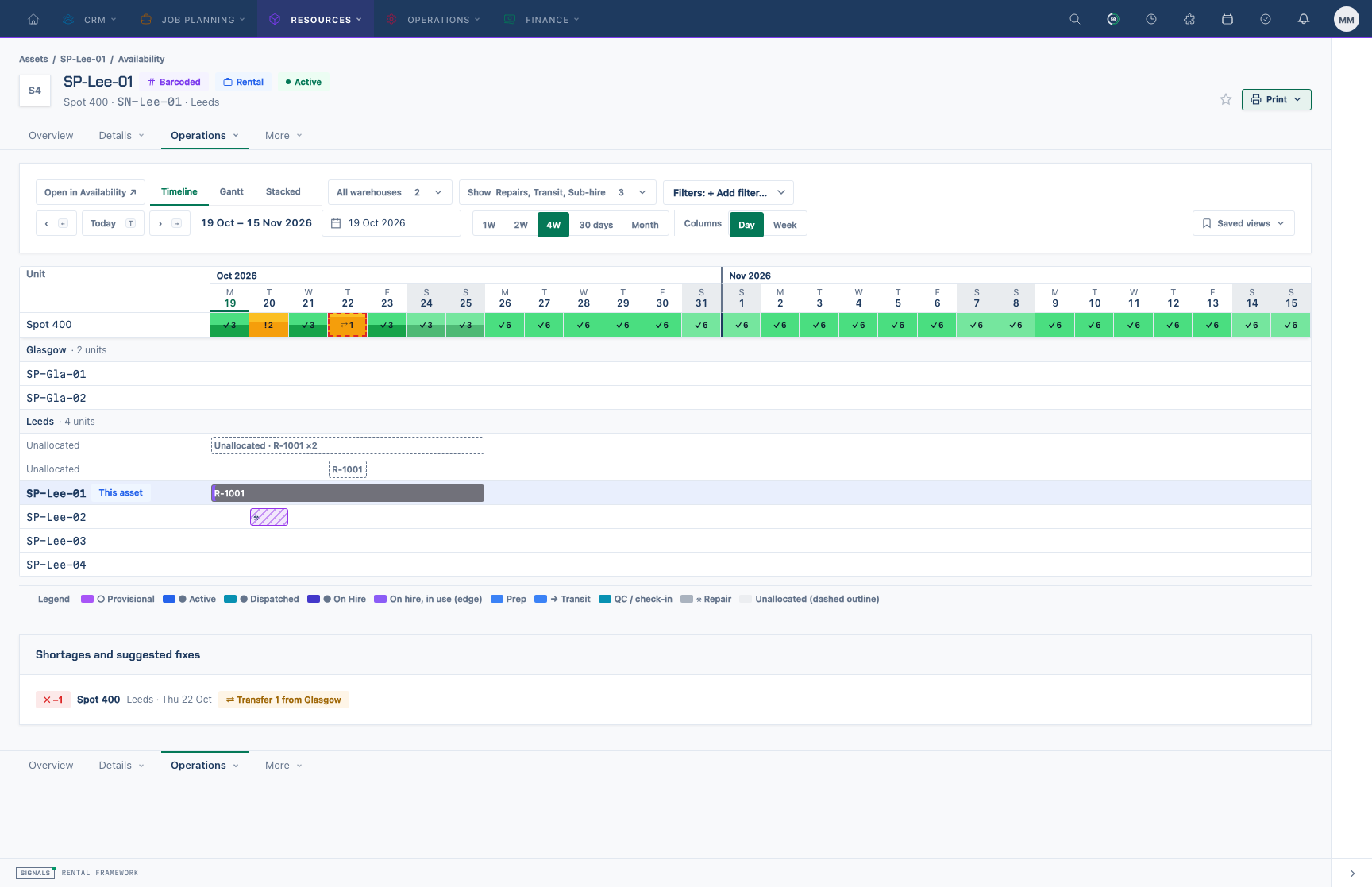
Task: Select the Month range option
Action: point(645,225)
